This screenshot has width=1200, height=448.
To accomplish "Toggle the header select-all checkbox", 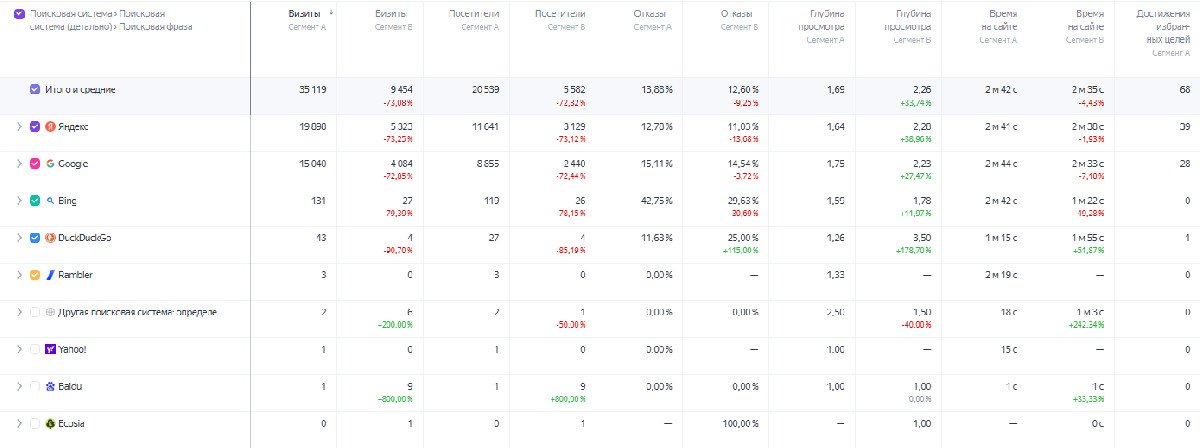I will pos(19,14).
